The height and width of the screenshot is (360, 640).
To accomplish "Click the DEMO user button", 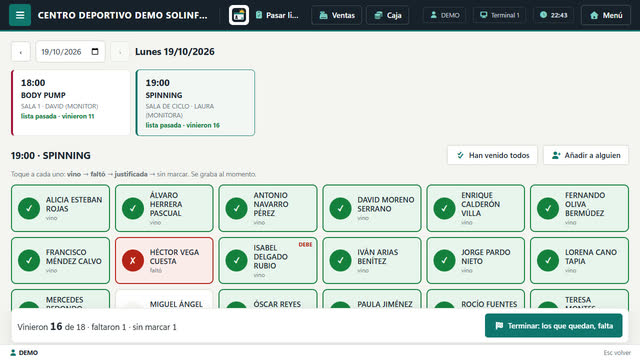I will (x=445, y=15).
